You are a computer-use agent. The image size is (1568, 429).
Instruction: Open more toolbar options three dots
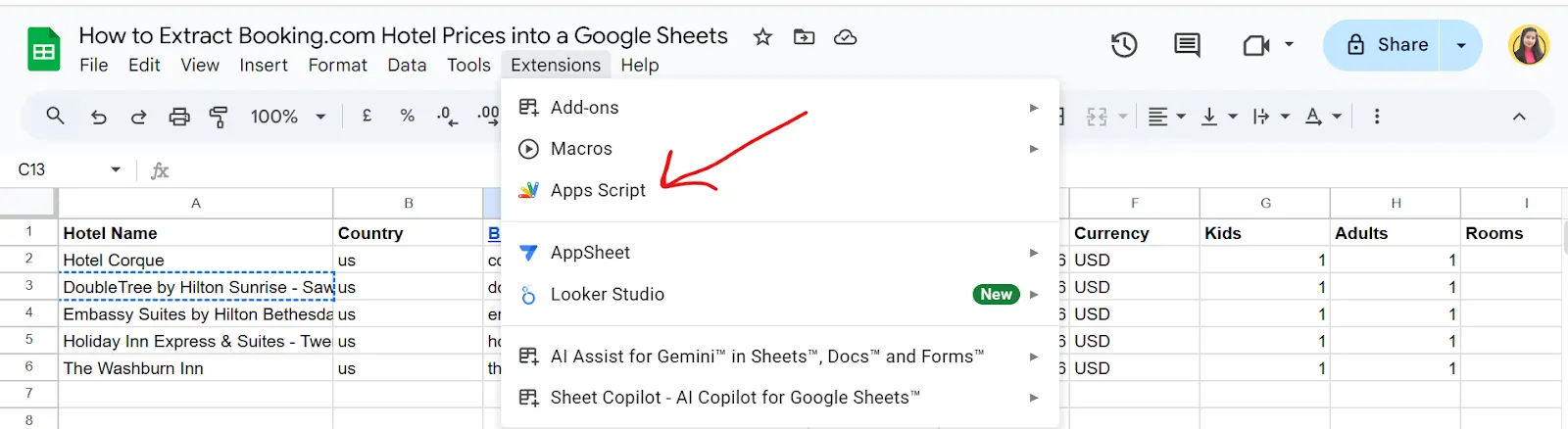pos(1377,117)
